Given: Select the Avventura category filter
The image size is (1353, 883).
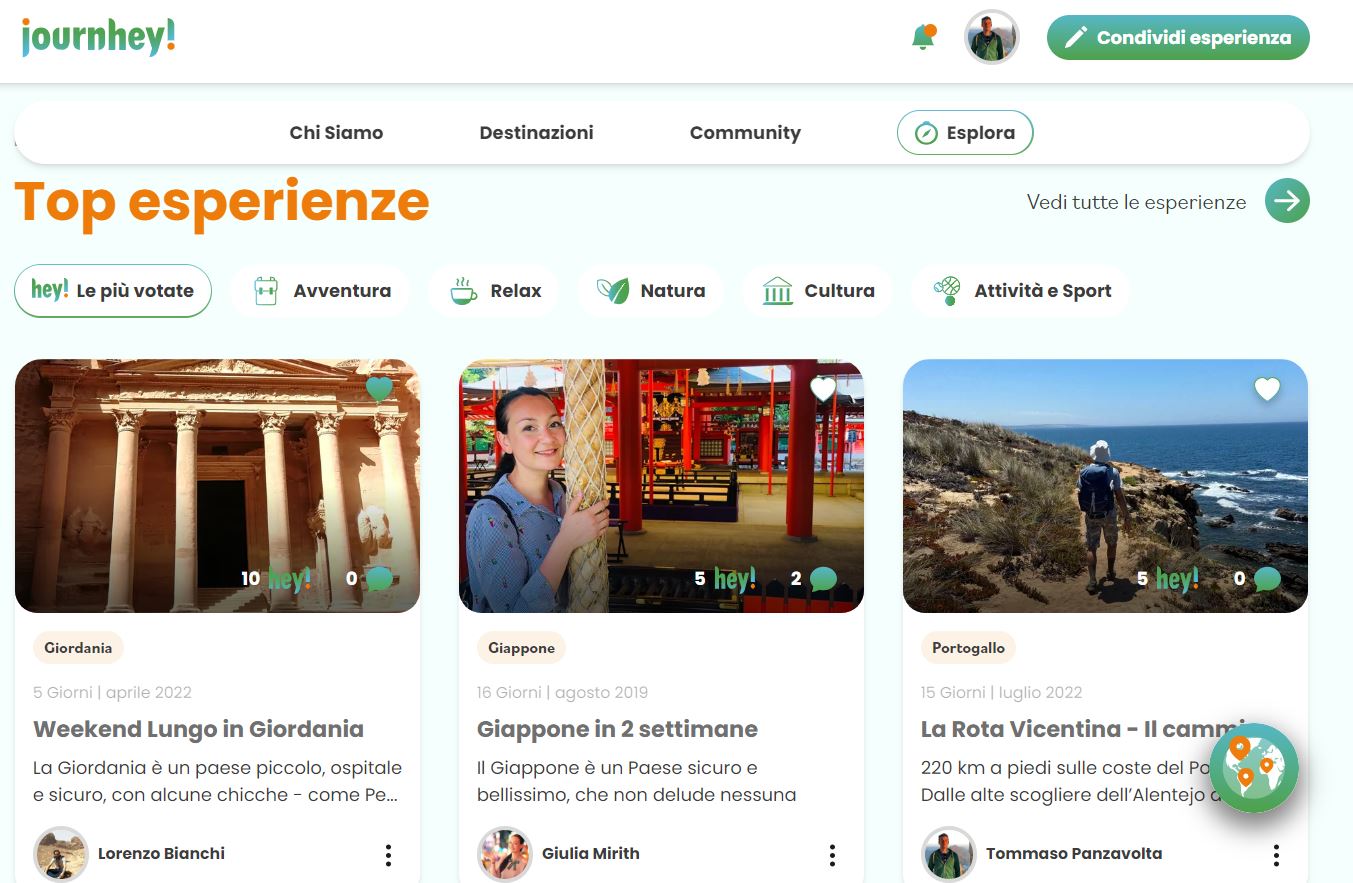Looking at the screenshot, I should (x=320, y=291).
